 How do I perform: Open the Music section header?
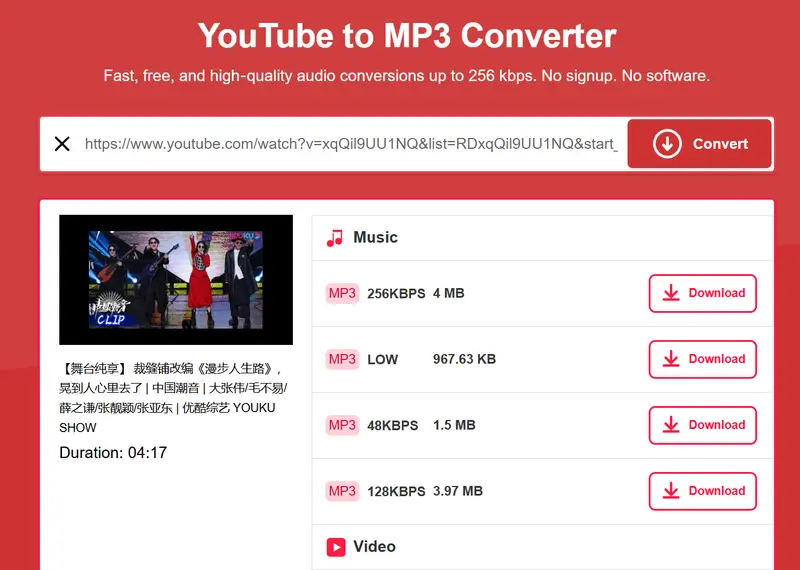click(x=376, y=238)
